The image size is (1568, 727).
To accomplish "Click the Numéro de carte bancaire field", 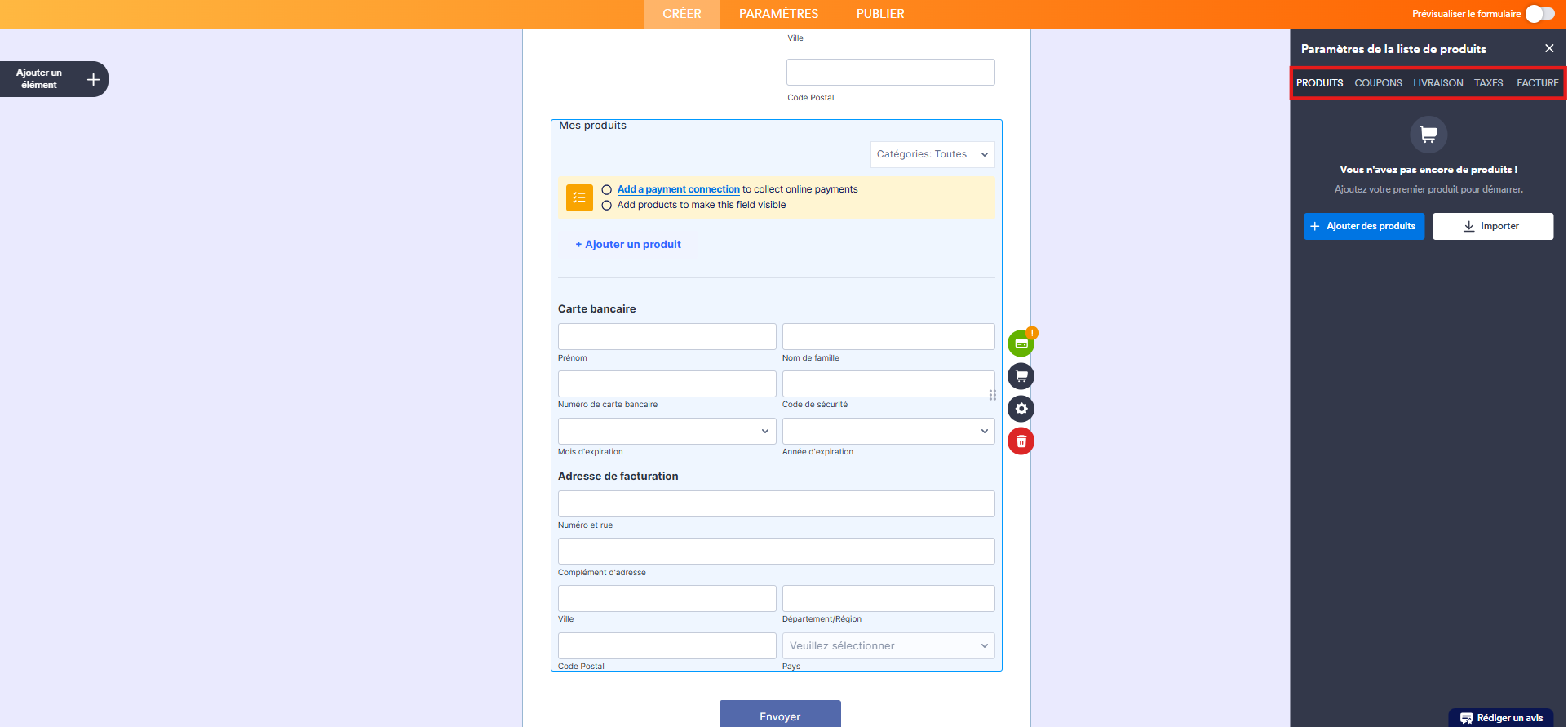I will coord(667,383).
